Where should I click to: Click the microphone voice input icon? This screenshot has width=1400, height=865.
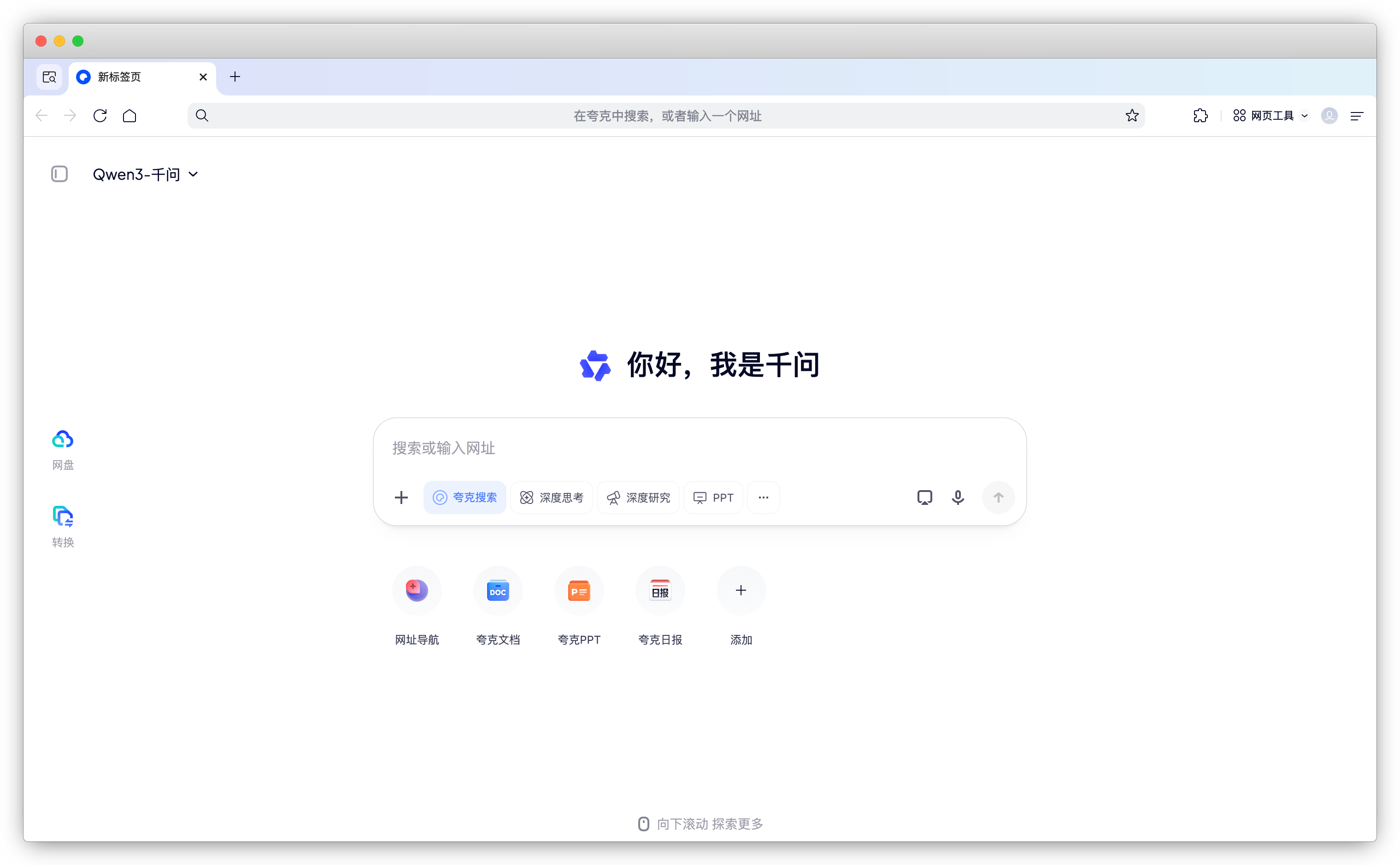958,497
